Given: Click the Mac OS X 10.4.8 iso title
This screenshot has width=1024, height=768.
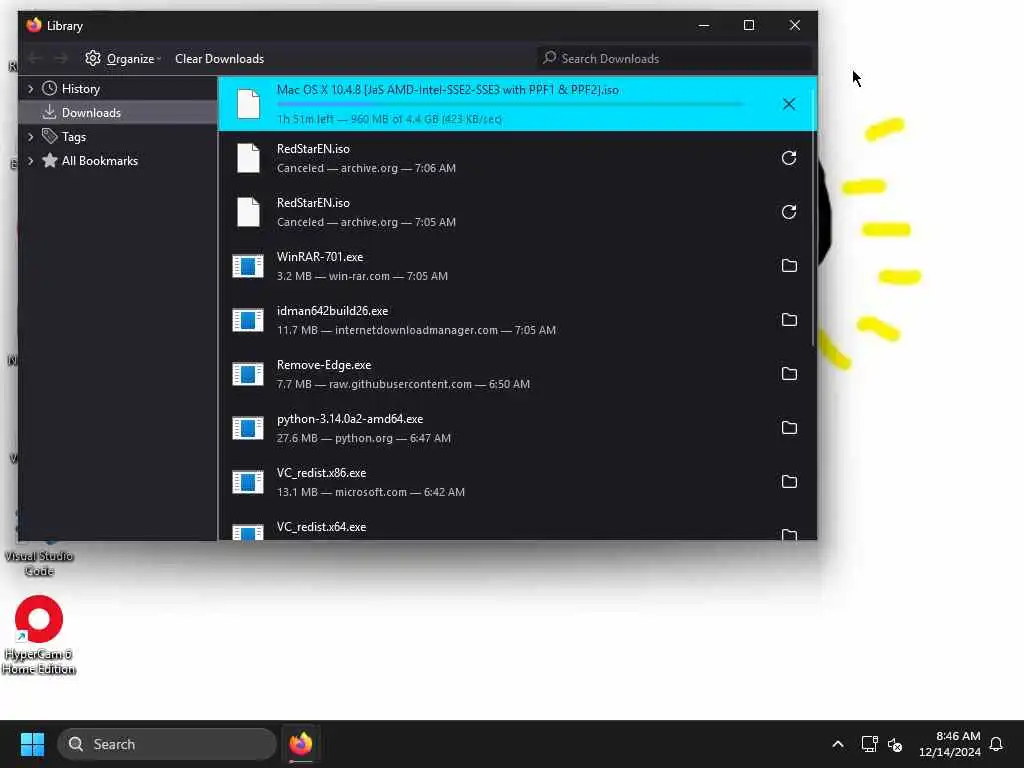Looking at the screenshot, I should click(447, 89).
